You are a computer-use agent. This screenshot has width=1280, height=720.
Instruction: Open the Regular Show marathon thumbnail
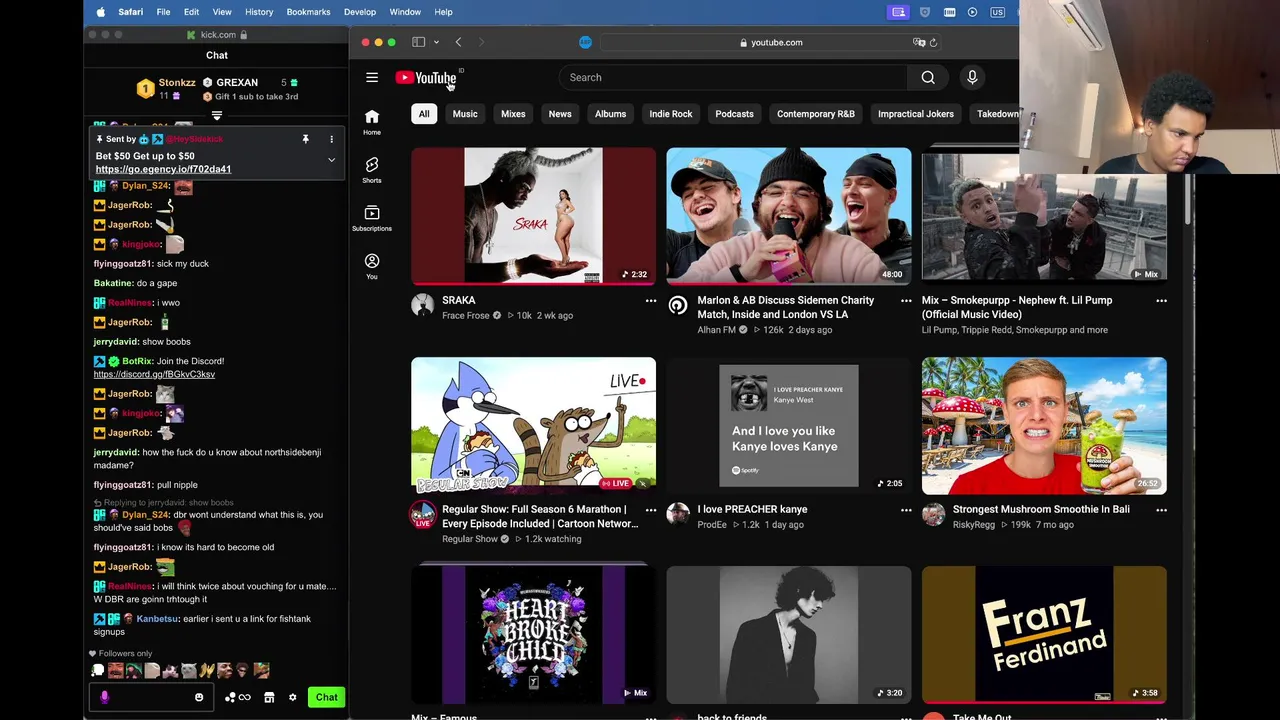pyautogui.click(x=534, y=425)
